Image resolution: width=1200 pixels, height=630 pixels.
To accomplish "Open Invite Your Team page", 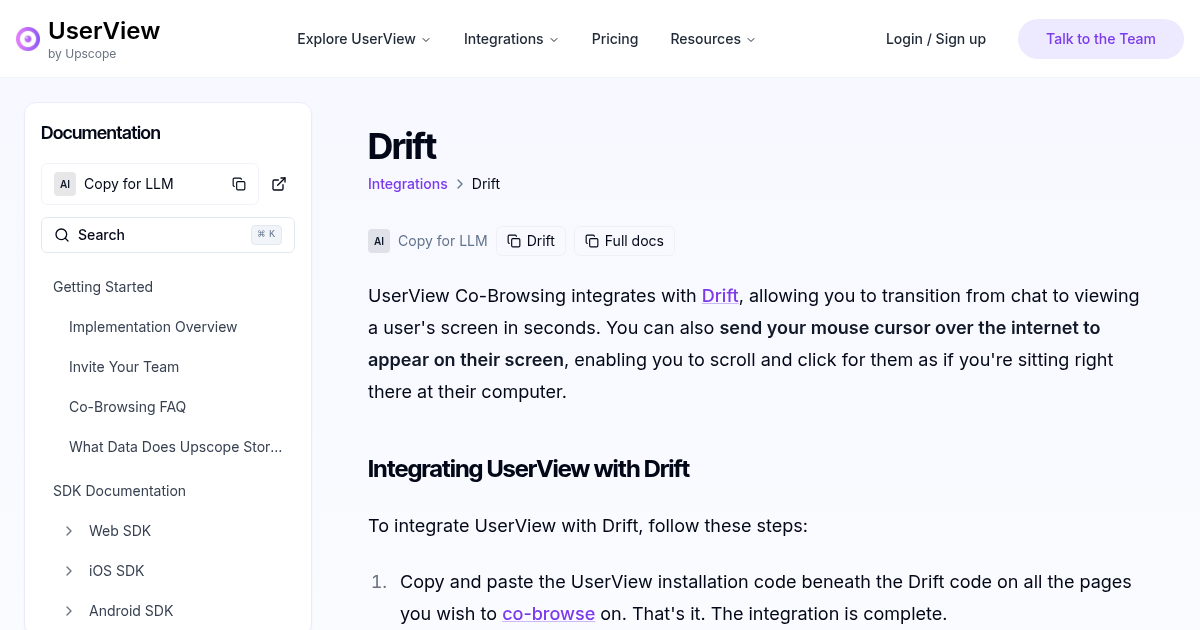I will tap(124, 367).
